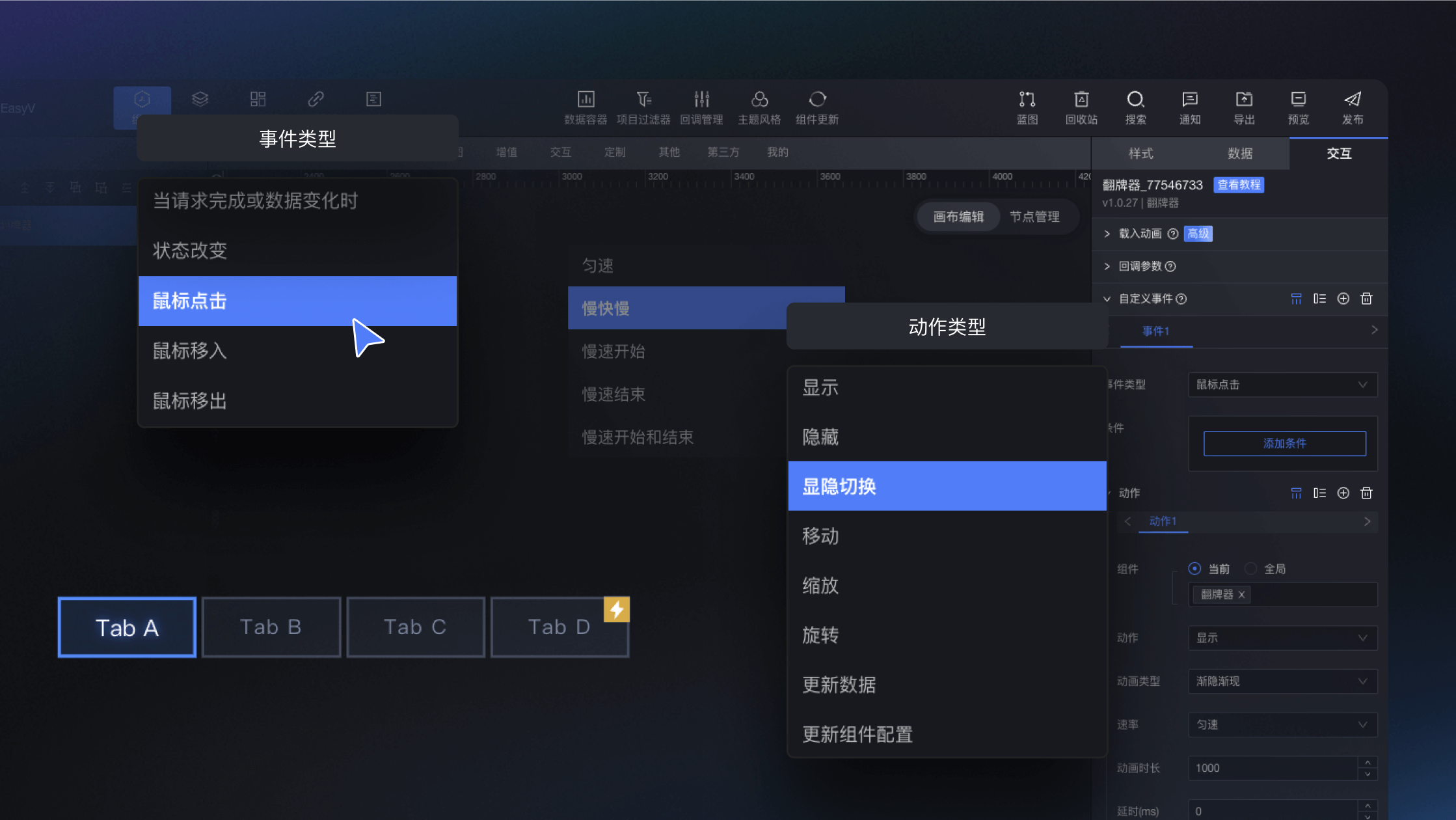Delete custom event with trash icon

[x=1367, y=299]
